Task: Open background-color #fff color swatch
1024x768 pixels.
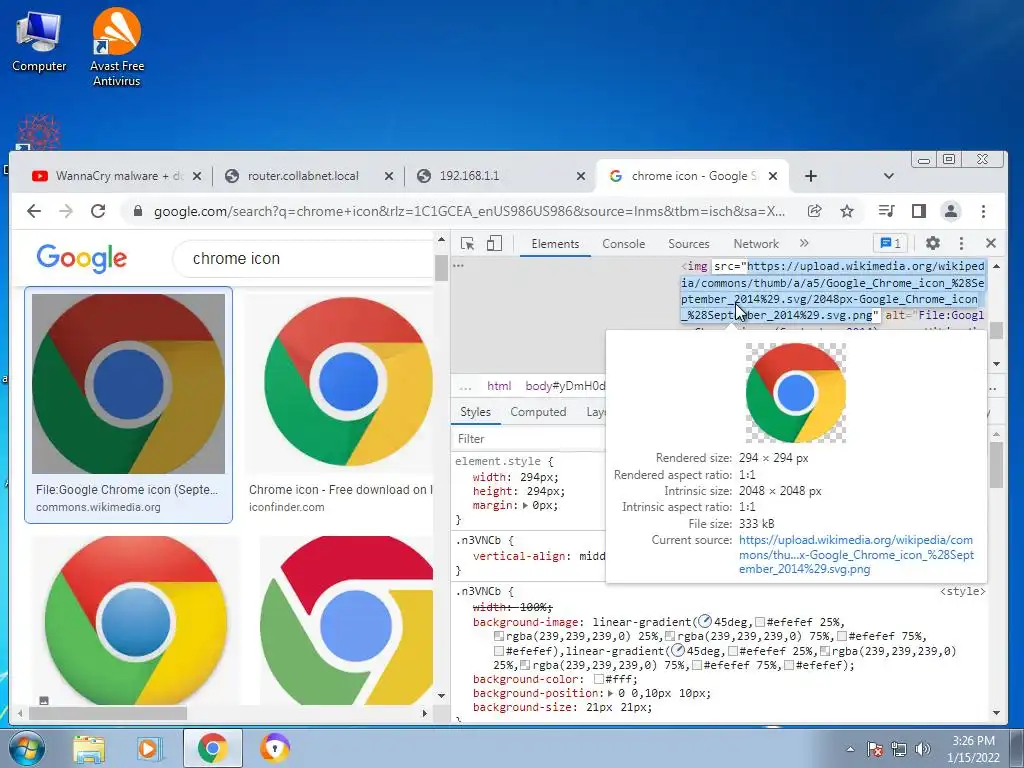Action: [599, 679]
